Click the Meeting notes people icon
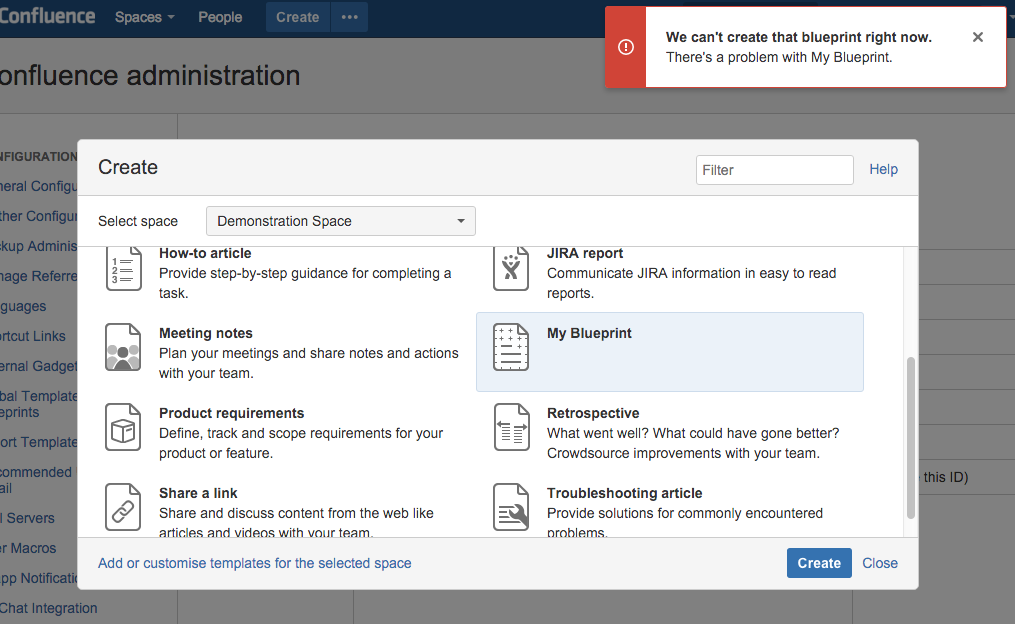1015x624 pixels. [123, 348]
